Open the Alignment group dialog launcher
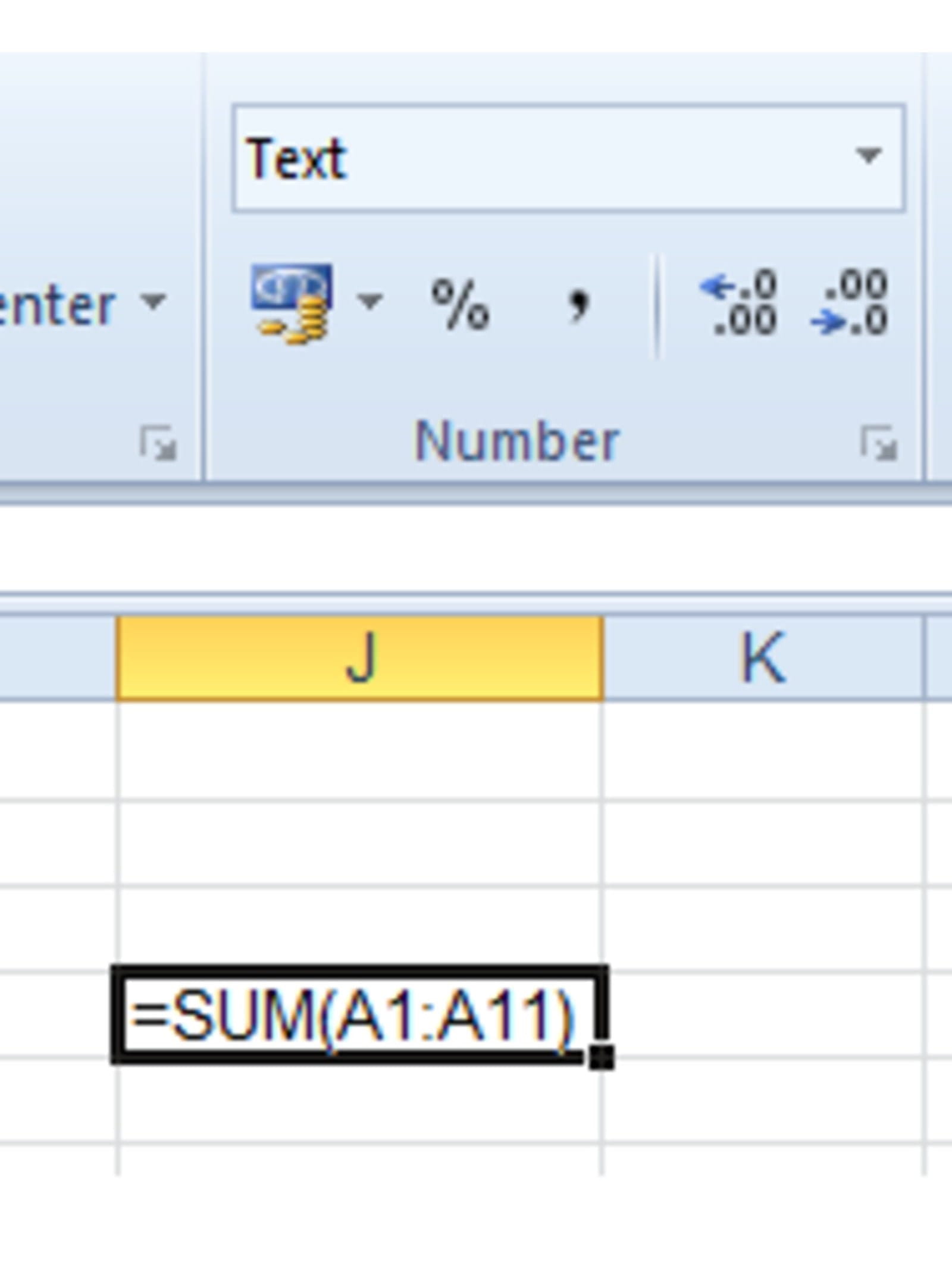This screenshot has width=952, height=1269. click(x=158, y=443)
